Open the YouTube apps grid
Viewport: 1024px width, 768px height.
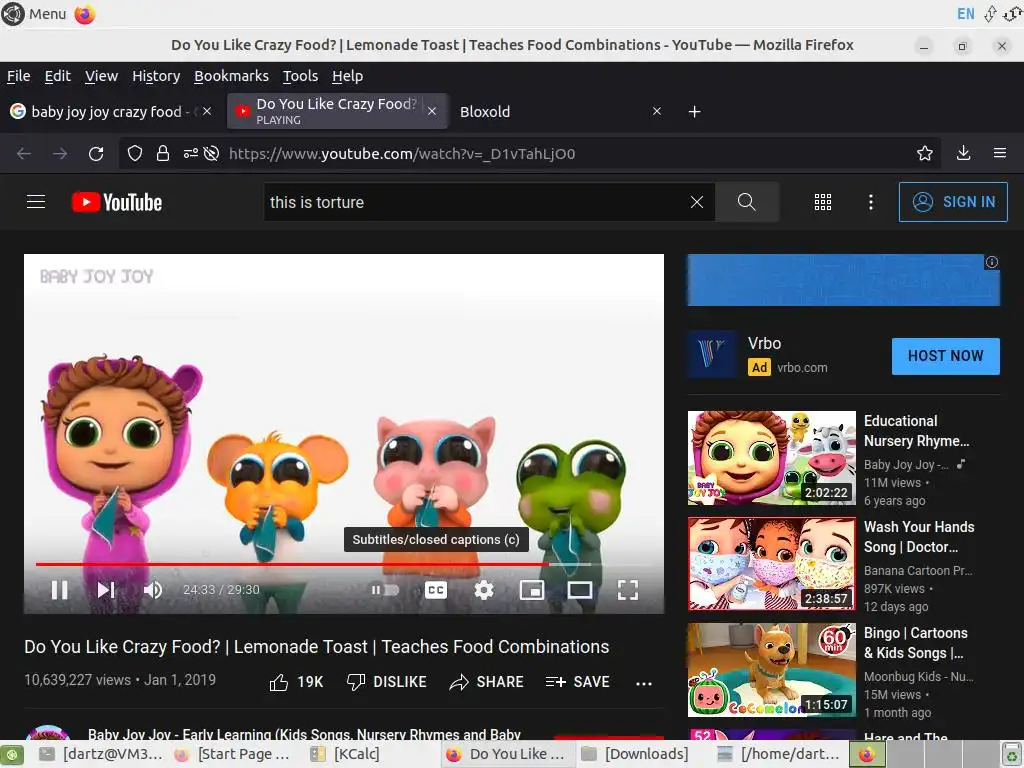(823, 202)
